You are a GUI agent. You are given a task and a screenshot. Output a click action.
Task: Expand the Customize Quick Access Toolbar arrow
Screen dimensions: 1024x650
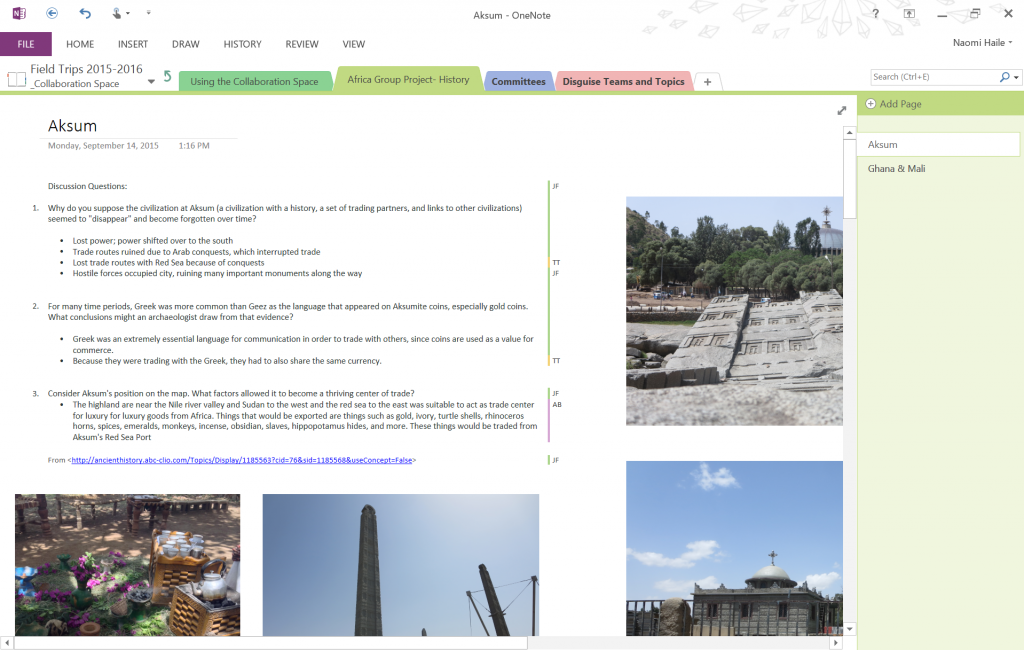[149, 14]
